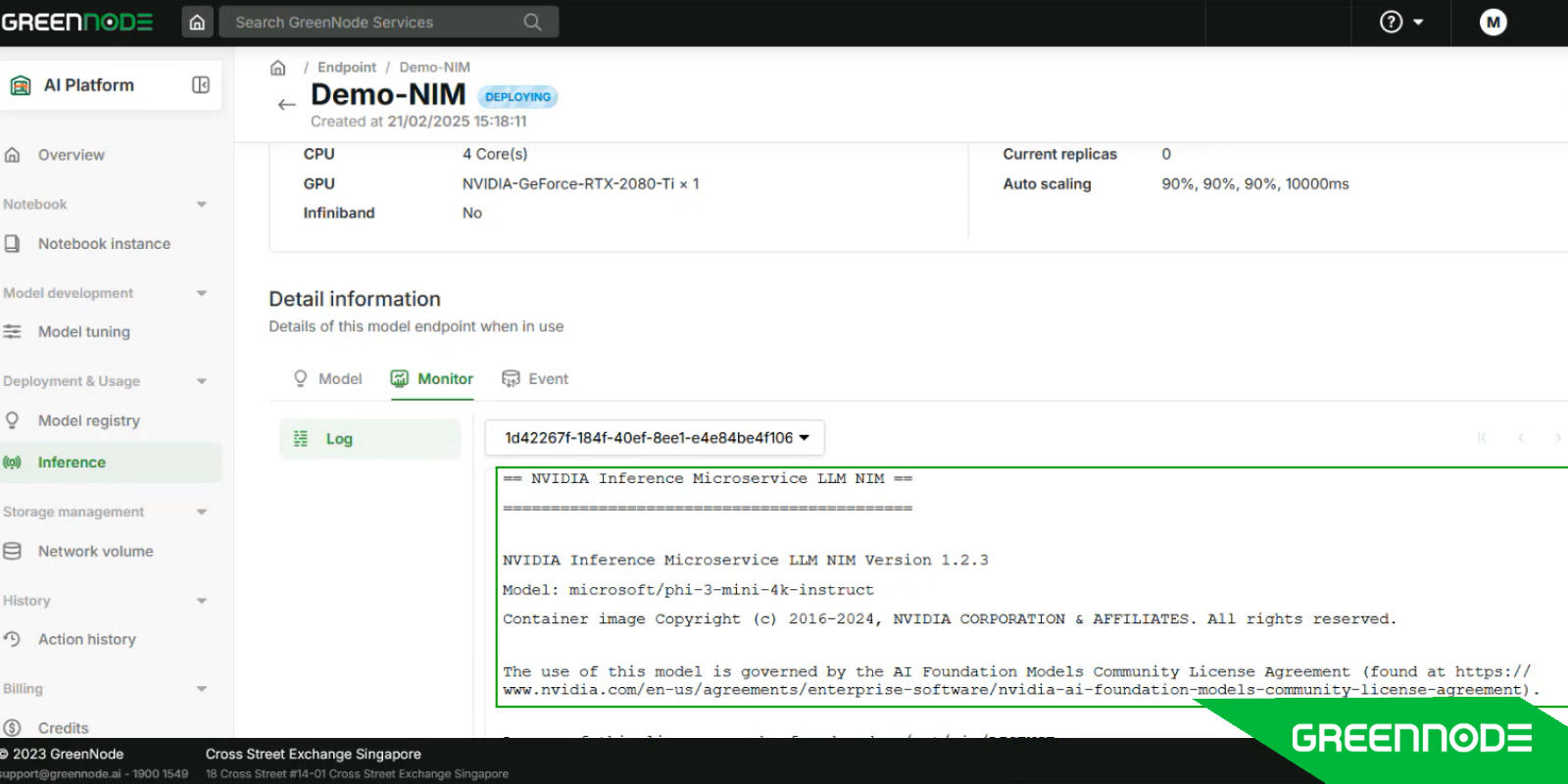Click the Credits dollar icon
Screen dimensions: 1568x784
[12, 728]
